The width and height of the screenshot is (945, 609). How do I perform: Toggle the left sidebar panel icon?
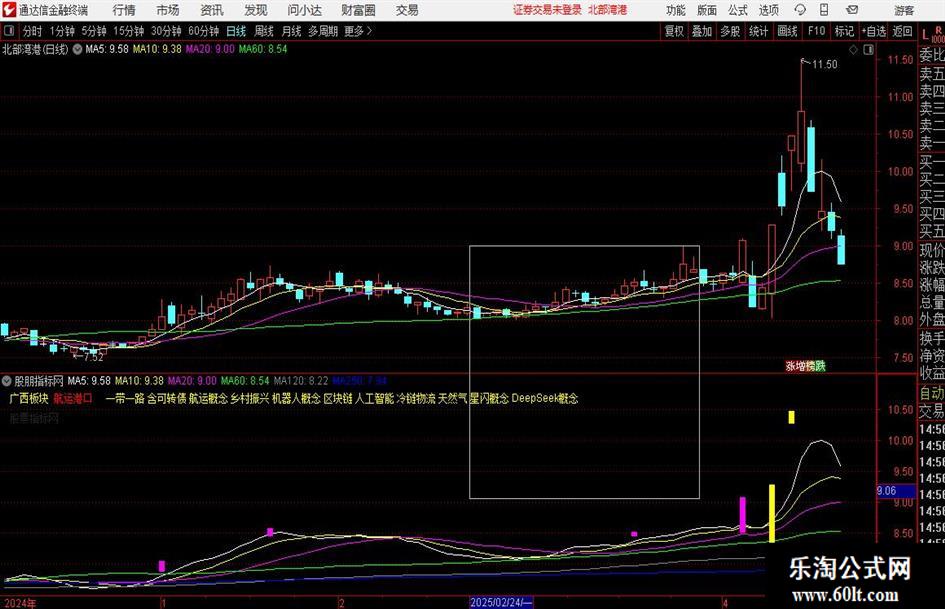(x=8, y=31)
